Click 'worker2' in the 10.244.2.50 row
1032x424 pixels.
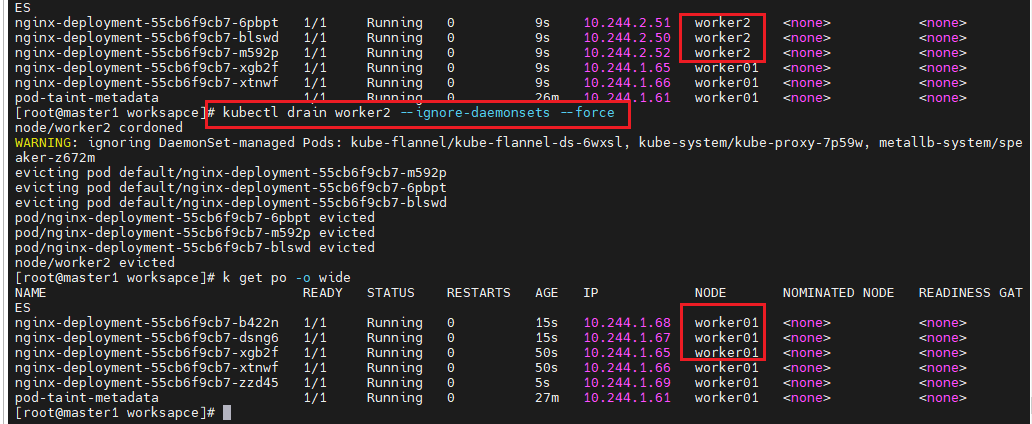pyautogui.click(x=722, y=38)
